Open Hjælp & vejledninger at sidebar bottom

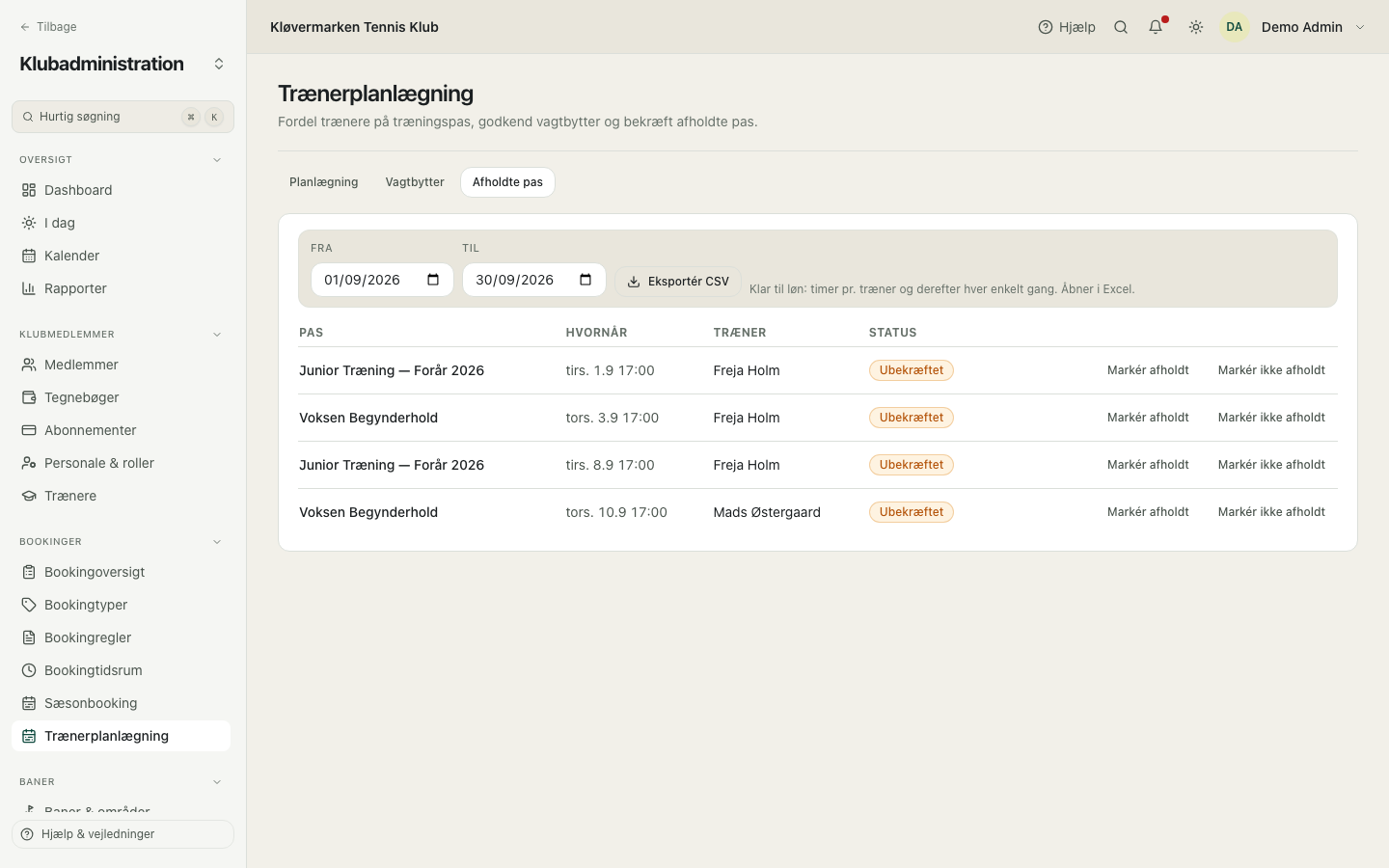point(123,834)
